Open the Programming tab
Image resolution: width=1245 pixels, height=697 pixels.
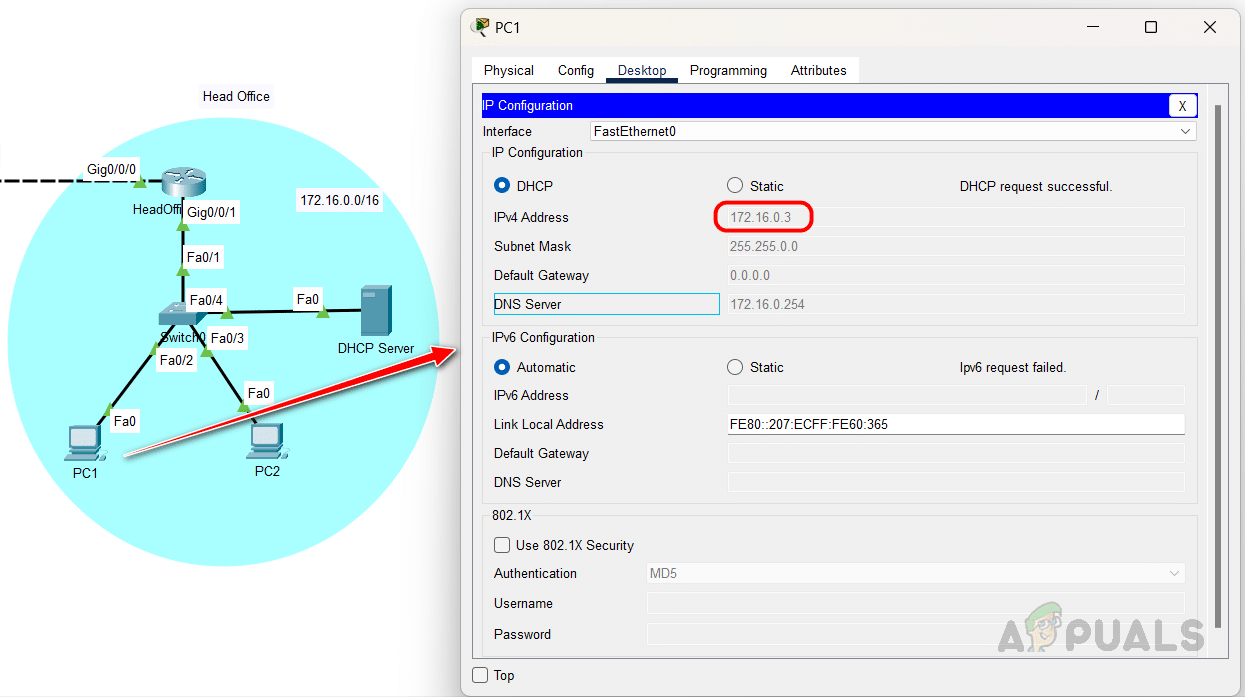[728, 71]
